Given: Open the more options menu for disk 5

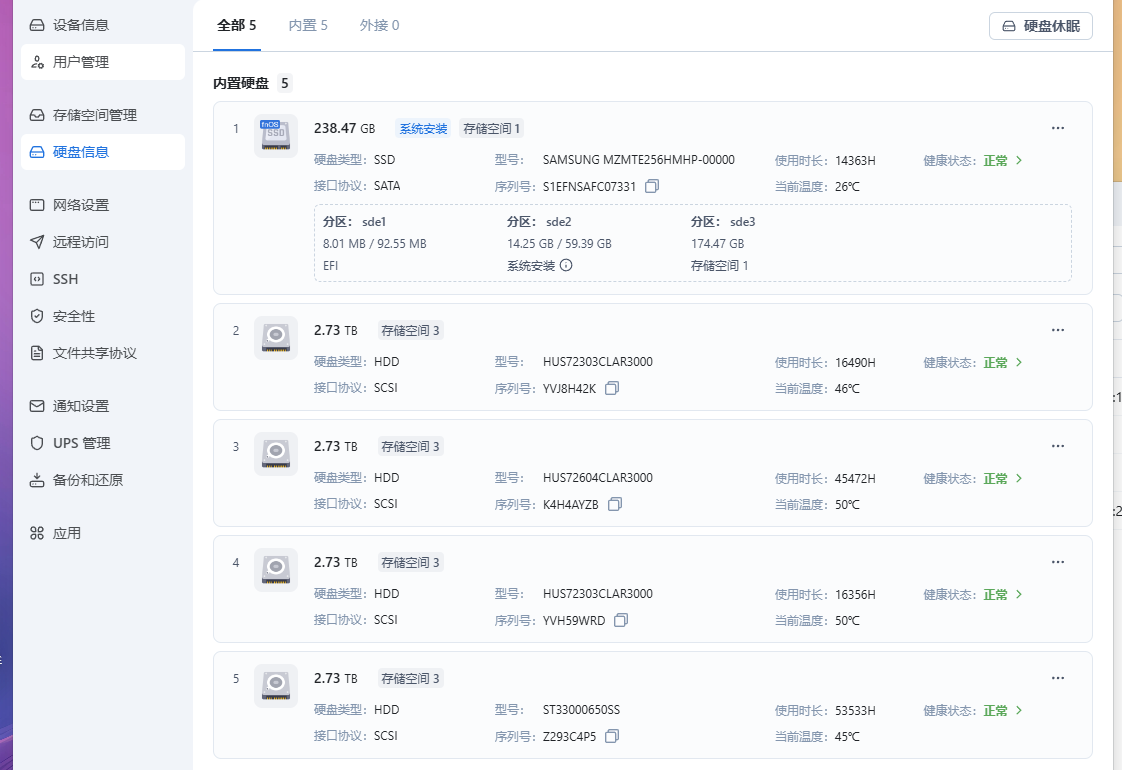Looking at the screenshot, I should [1057, 678].
